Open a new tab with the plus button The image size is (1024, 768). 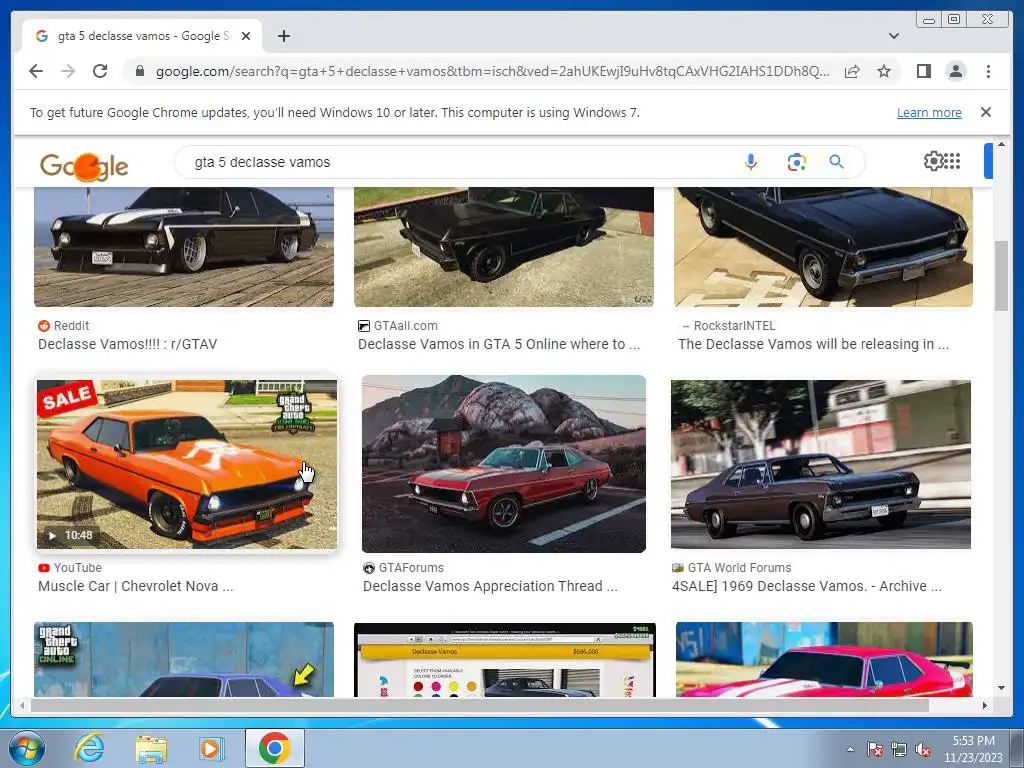(x=283, y=37)
